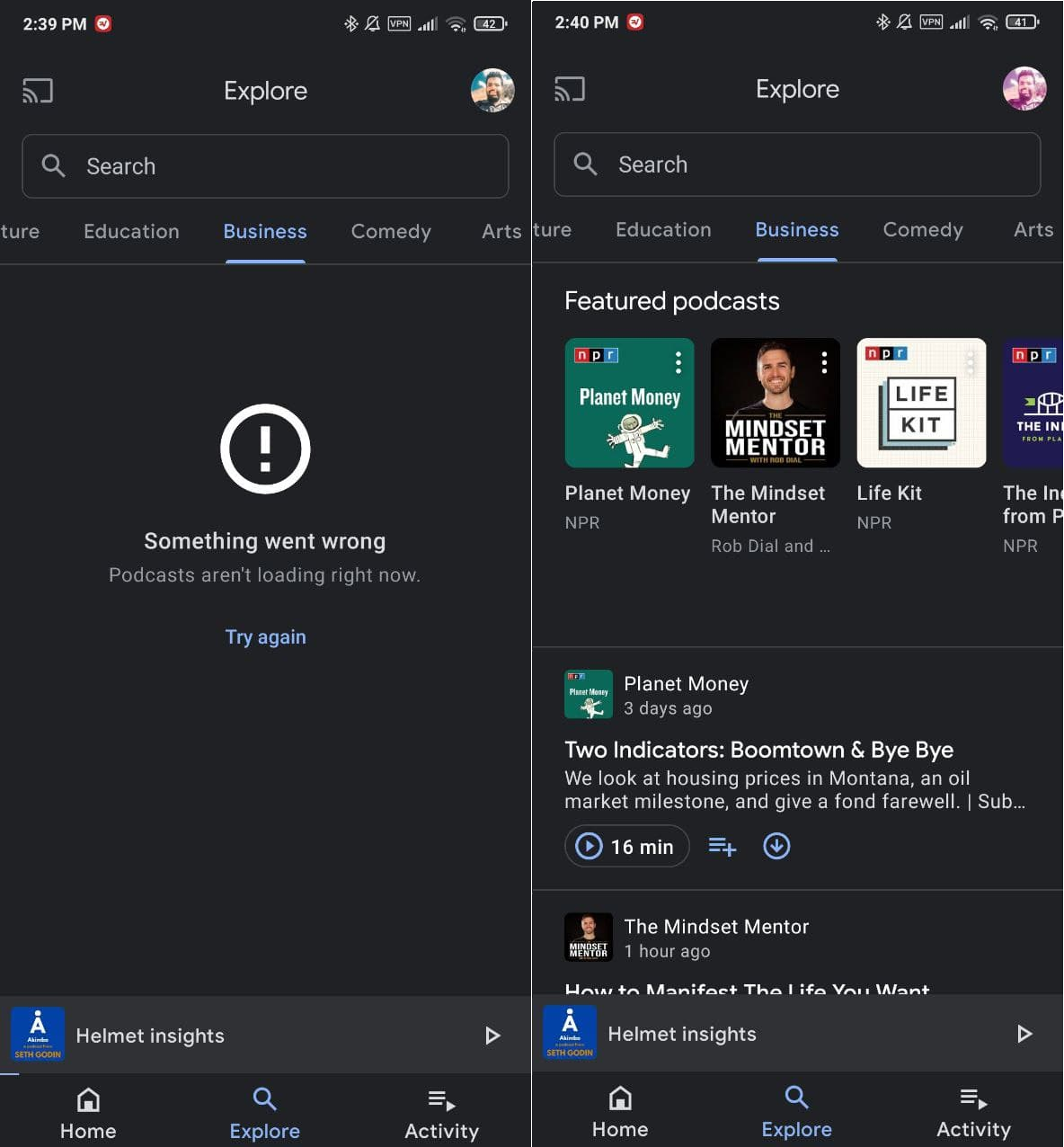Open Mindset Mentor small thumbnail in episode list

click(x=589, y=937)
